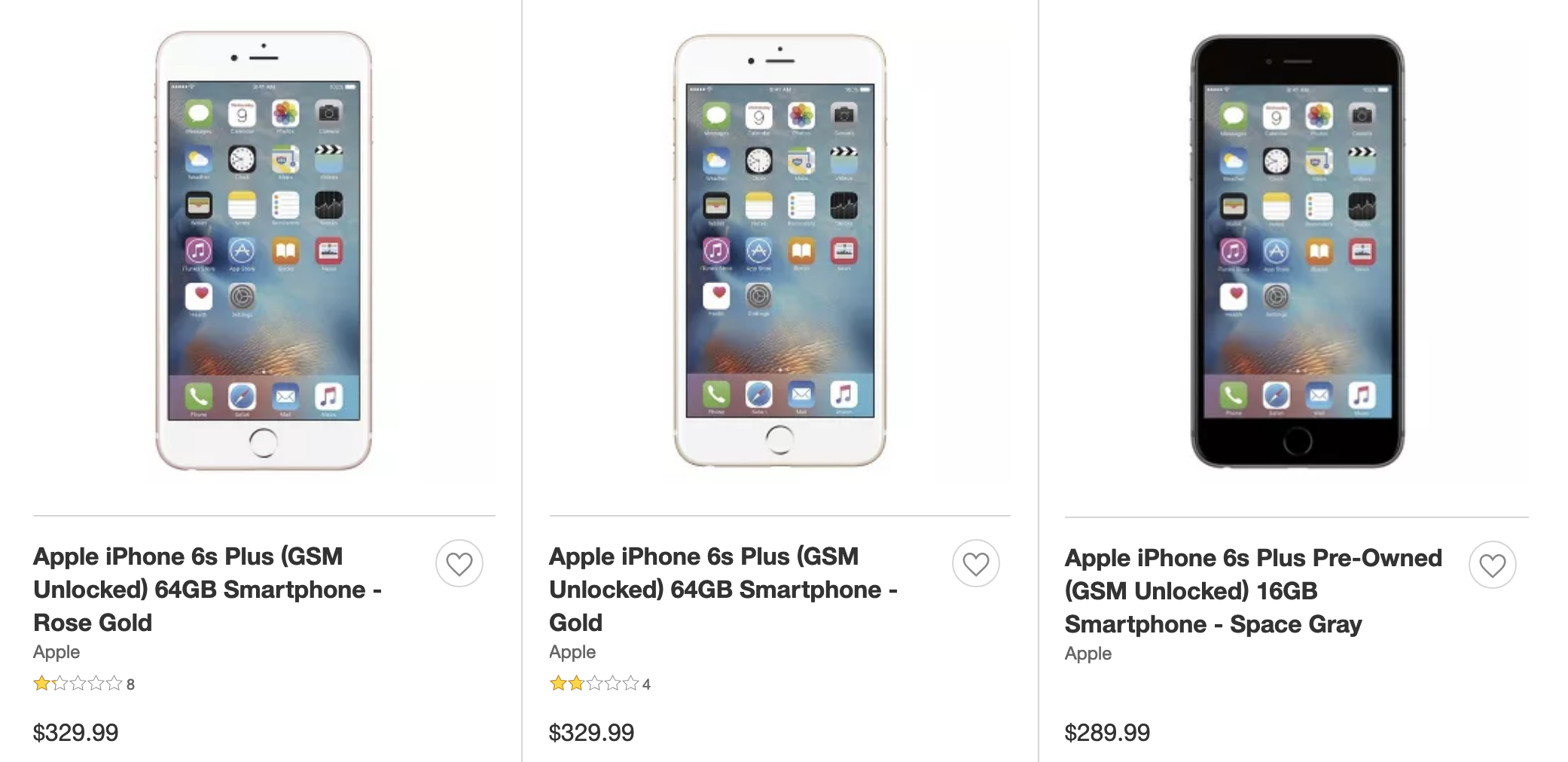
Task: Open the 64GB Smartphone - Rose Gold title link
Action: [207, 589]
